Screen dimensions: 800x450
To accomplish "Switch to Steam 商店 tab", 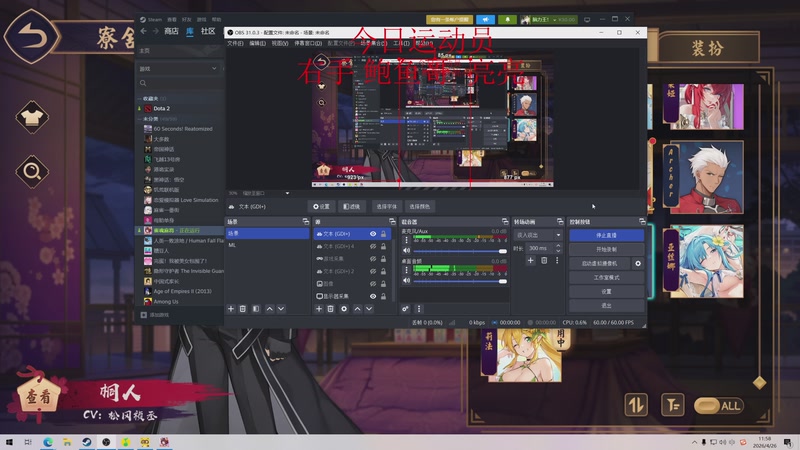I will coord(171,31).
